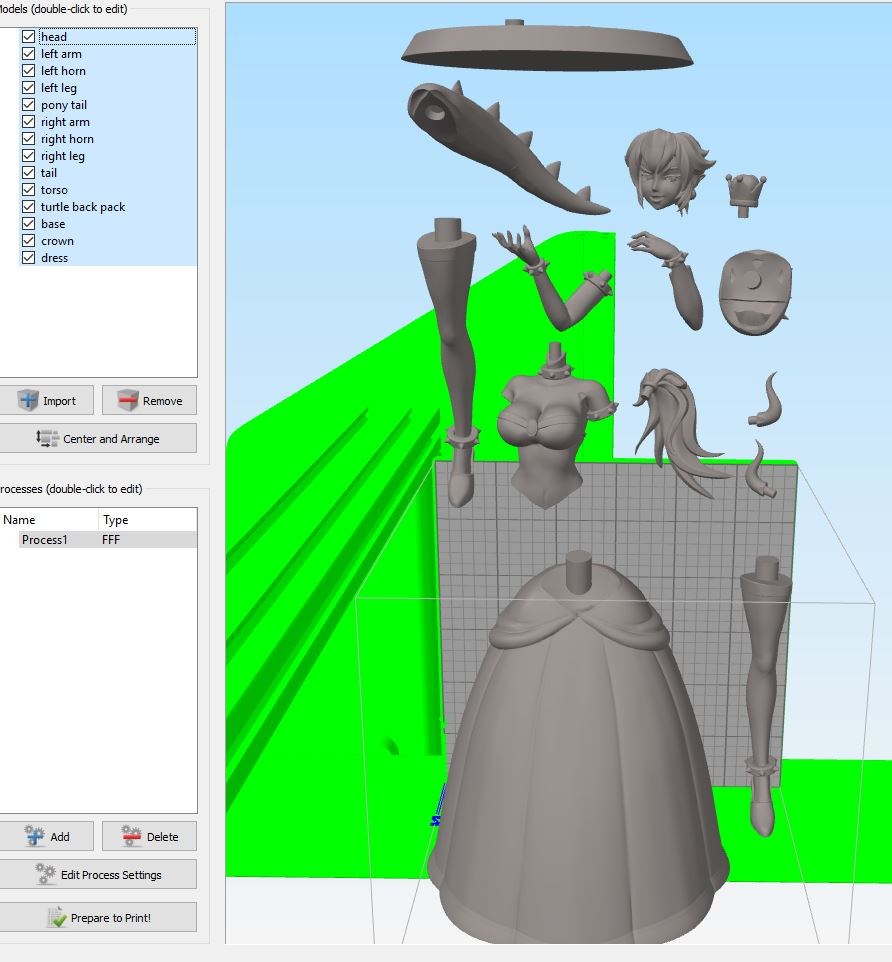
Task: Click the Remove model button
Action: tap(149, 401)
